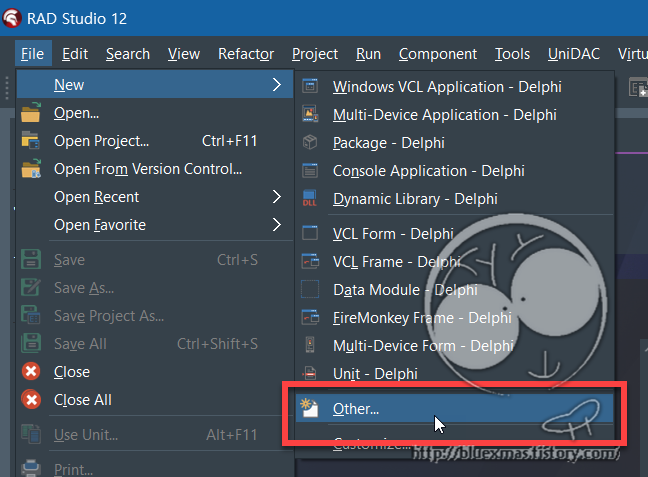Create Data Module - Delphi
648x477 pixels.
tap(455, 290)
